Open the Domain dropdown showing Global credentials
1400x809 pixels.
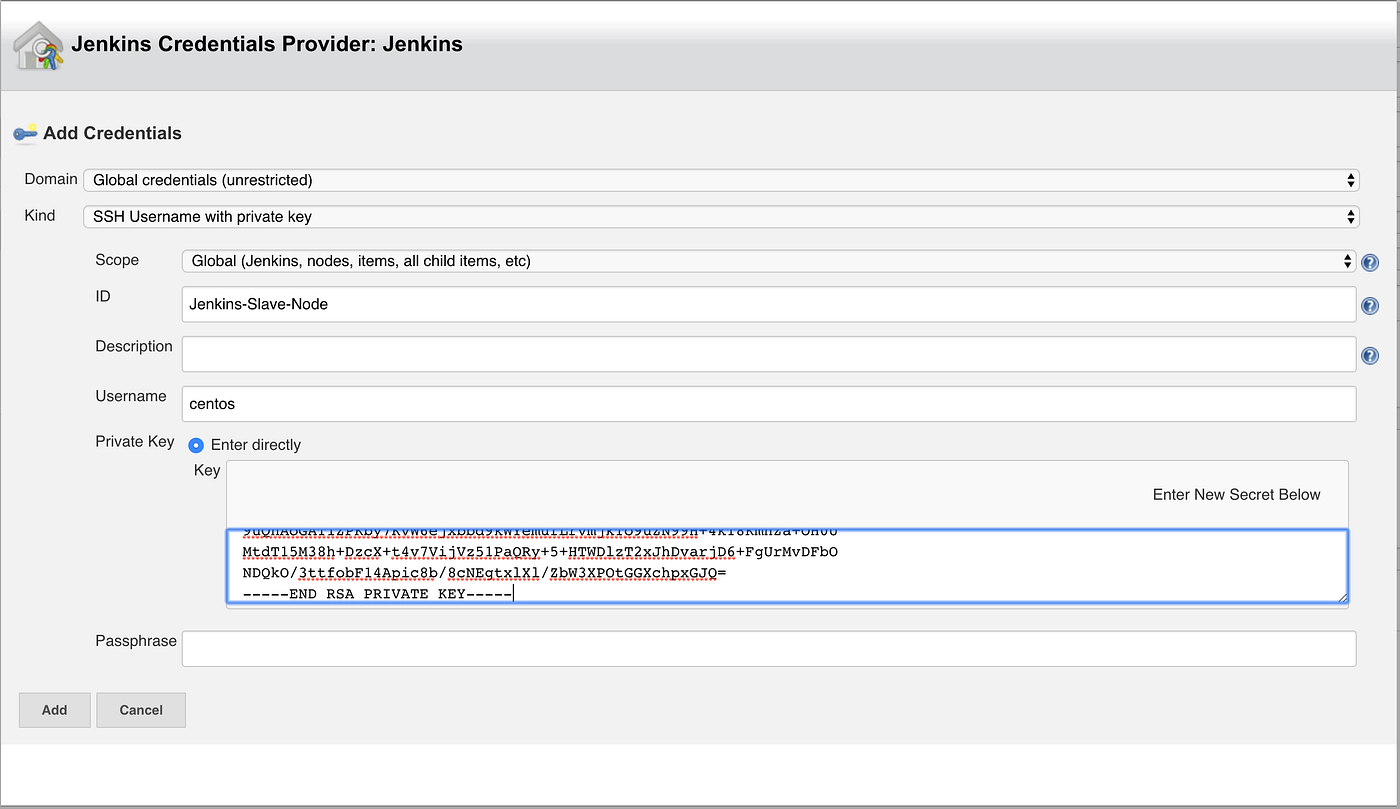point(700,180)
